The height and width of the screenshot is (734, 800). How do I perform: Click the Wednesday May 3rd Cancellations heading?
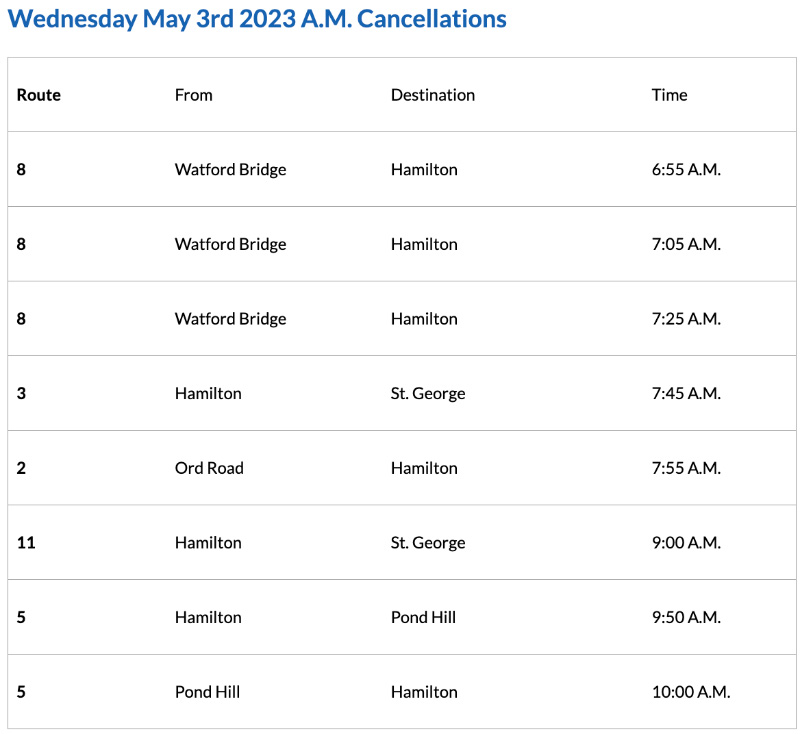click(x=257, y=18)
